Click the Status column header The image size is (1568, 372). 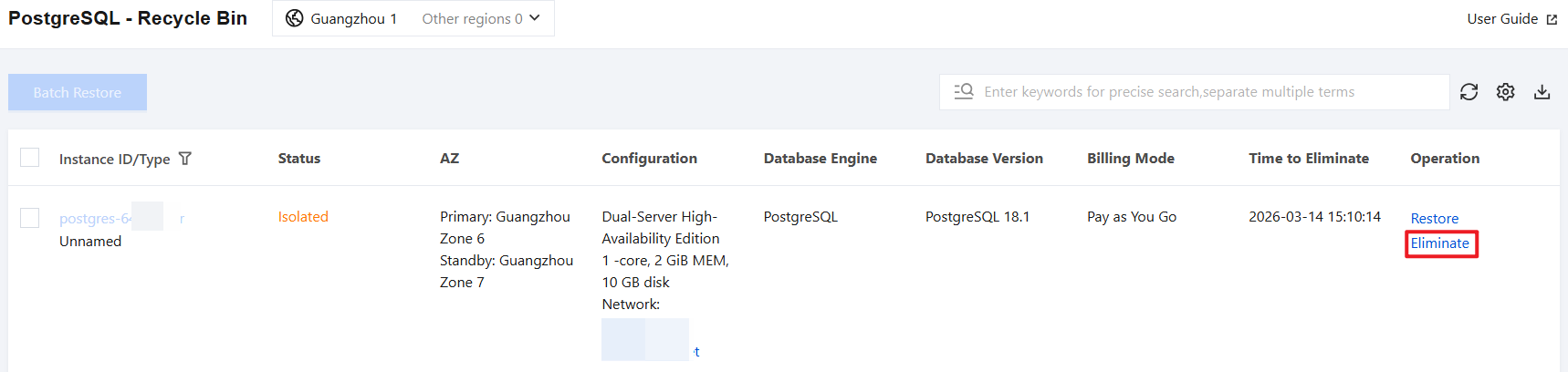coord(299,159)
